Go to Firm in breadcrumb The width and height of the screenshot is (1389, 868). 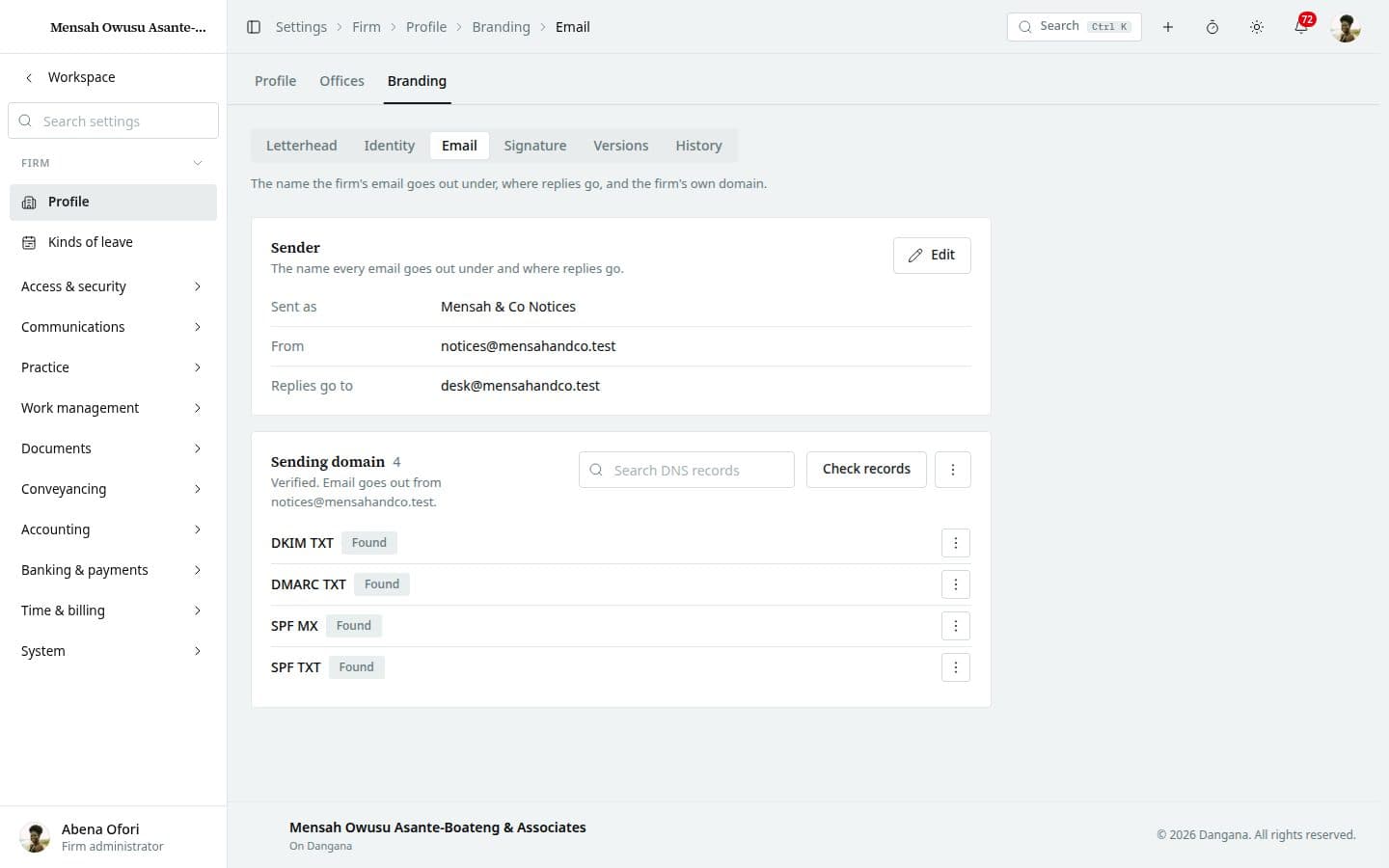point(367,27)
